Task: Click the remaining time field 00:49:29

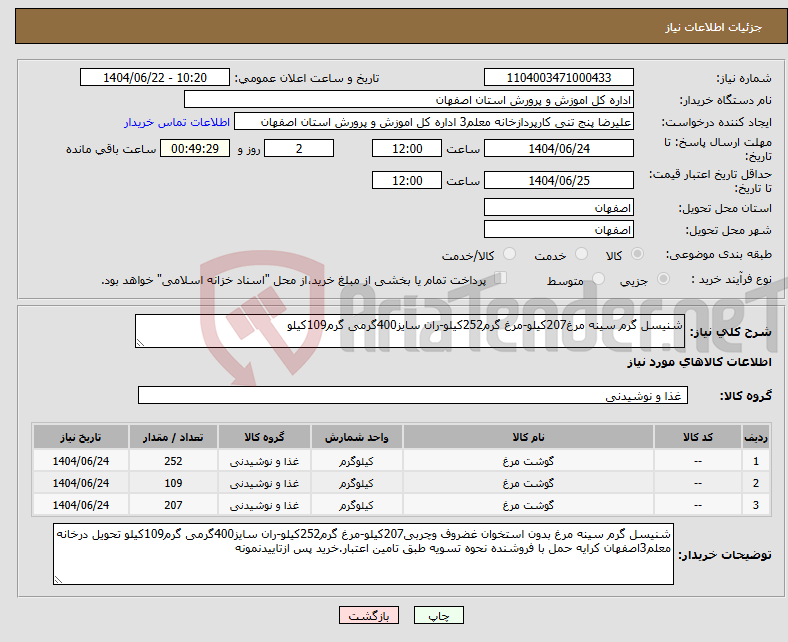Action: pos(195,148)
